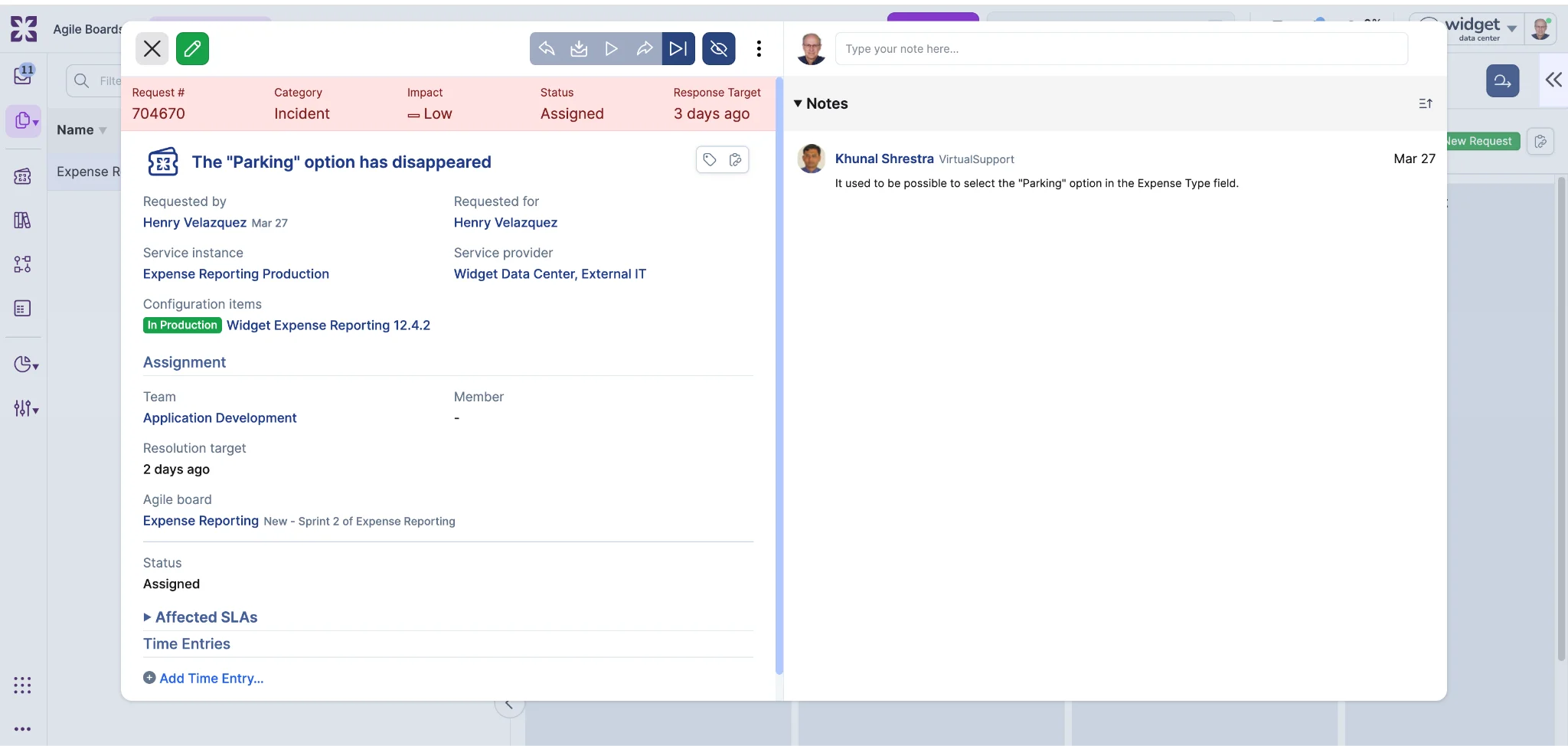The width and height of the screenshot is (1568, 746).
Task: Open the workflow nodes sidebar icon
Action: [x=22, y=264]
